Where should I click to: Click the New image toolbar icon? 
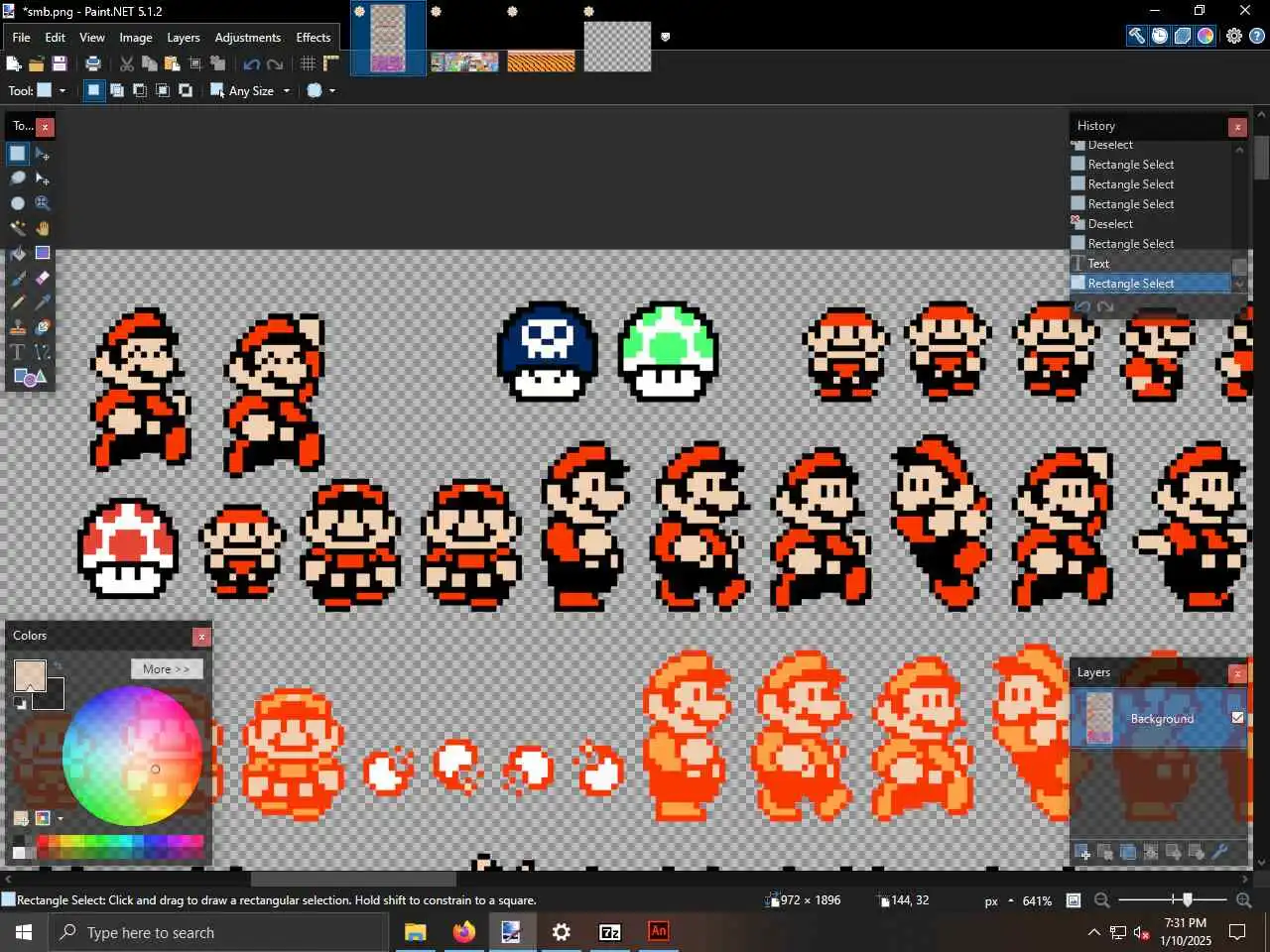pyautogui.click(x=14, y=63)
